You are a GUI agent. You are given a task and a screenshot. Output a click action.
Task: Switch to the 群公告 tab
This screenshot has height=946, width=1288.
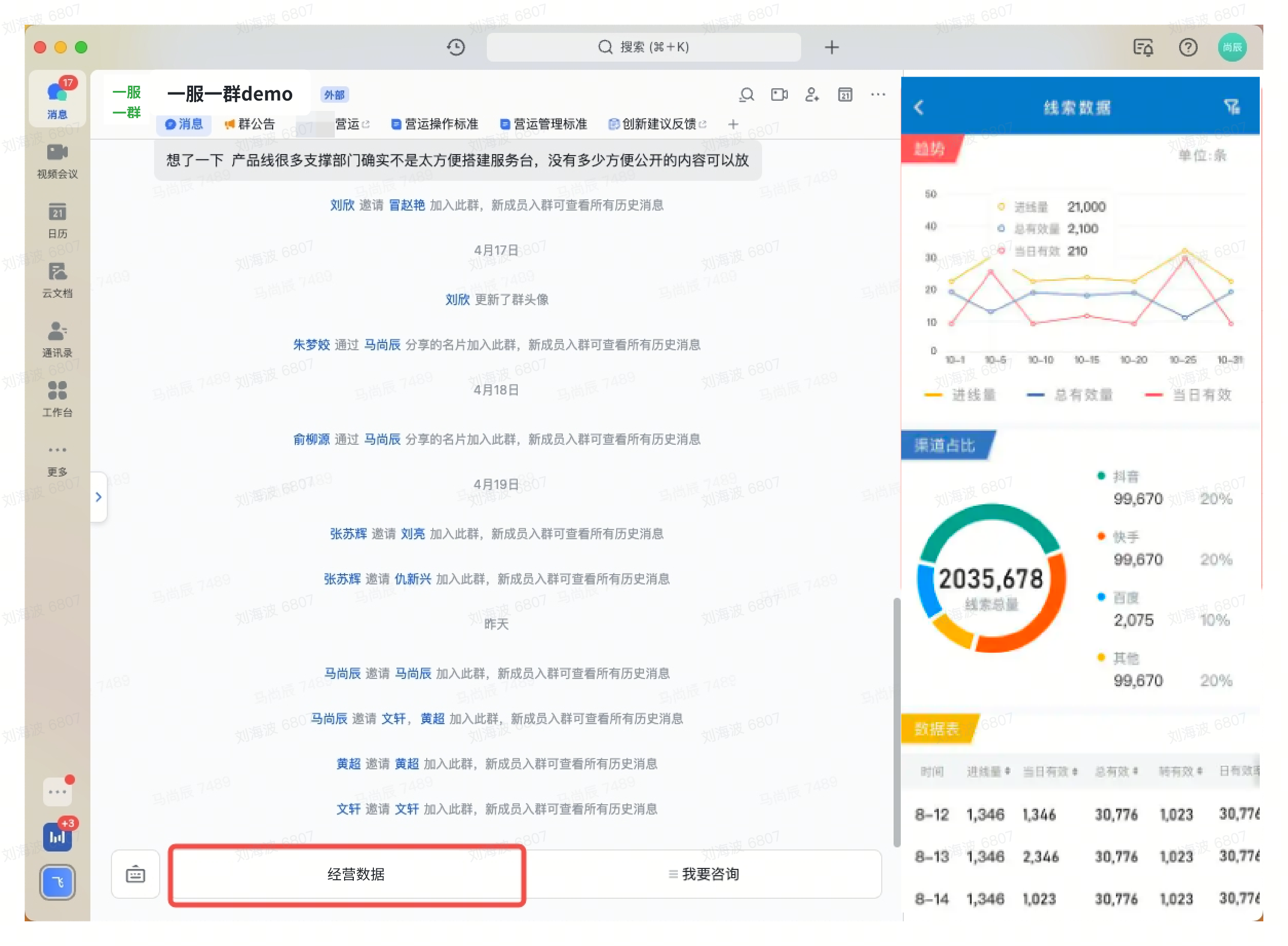pyautogui.click(x=250, y=124)
